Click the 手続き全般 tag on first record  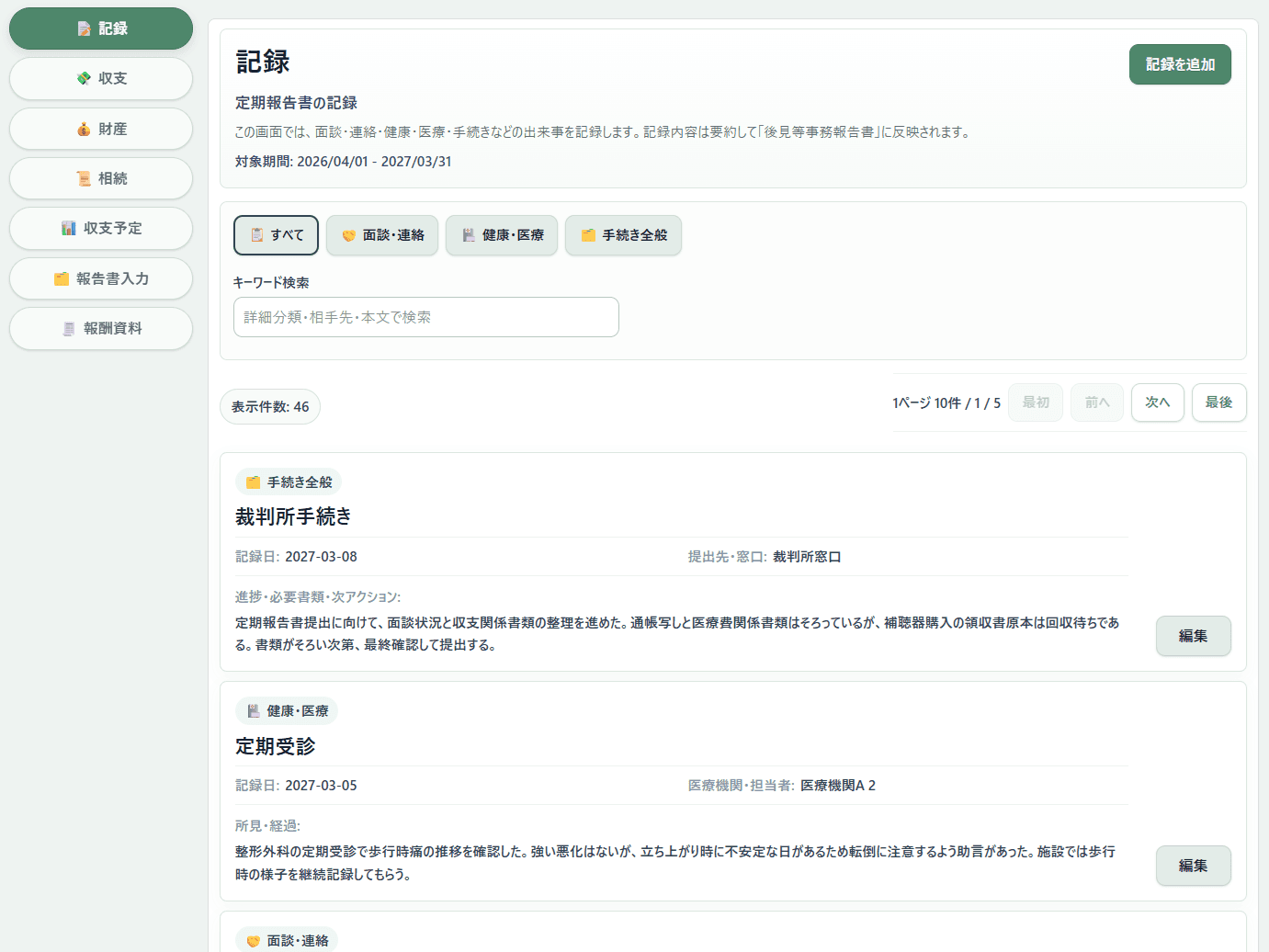click(x=289, y=482)
